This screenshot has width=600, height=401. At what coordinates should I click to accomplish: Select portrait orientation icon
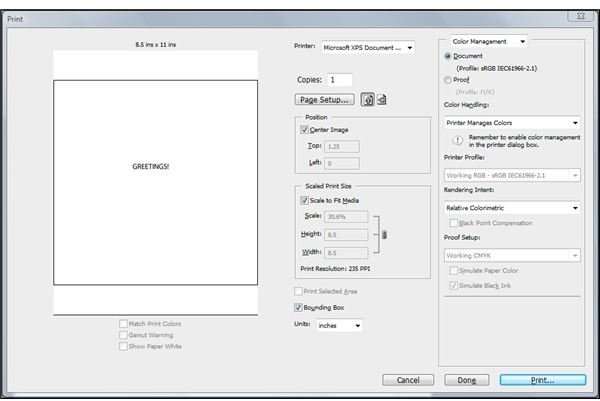(x=368, y=100)
